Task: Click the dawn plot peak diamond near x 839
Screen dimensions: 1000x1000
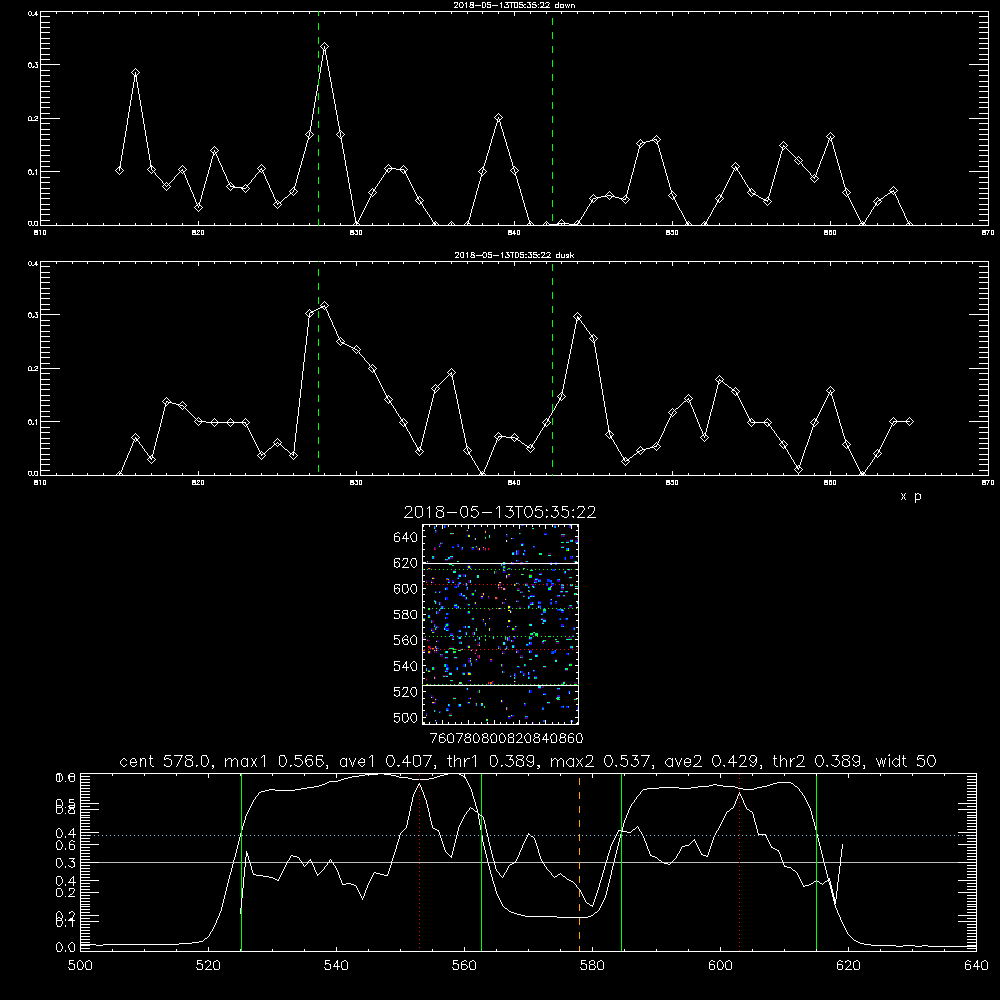Action: (499, 117)
